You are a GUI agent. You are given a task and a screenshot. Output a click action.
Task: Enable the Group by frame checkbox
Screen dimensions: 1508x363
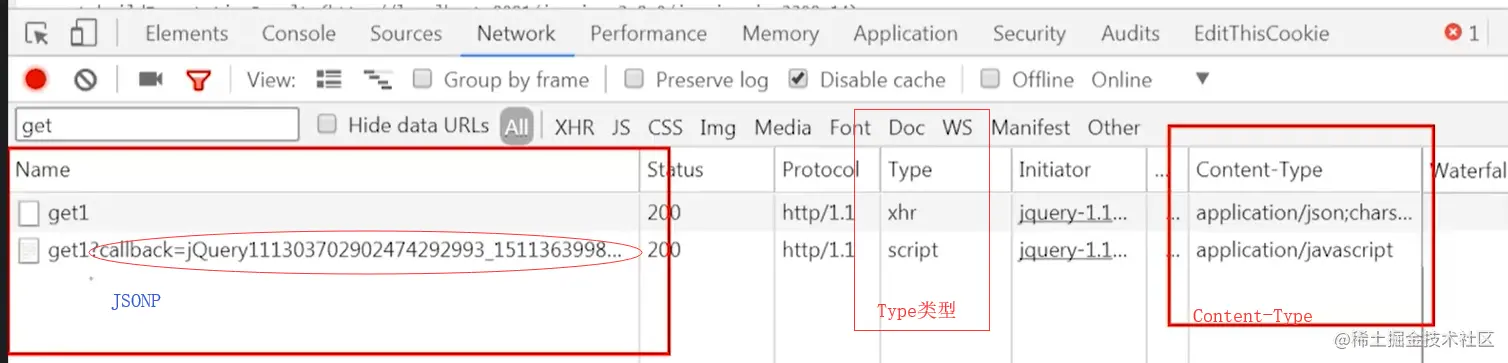(x=422, y=79)
